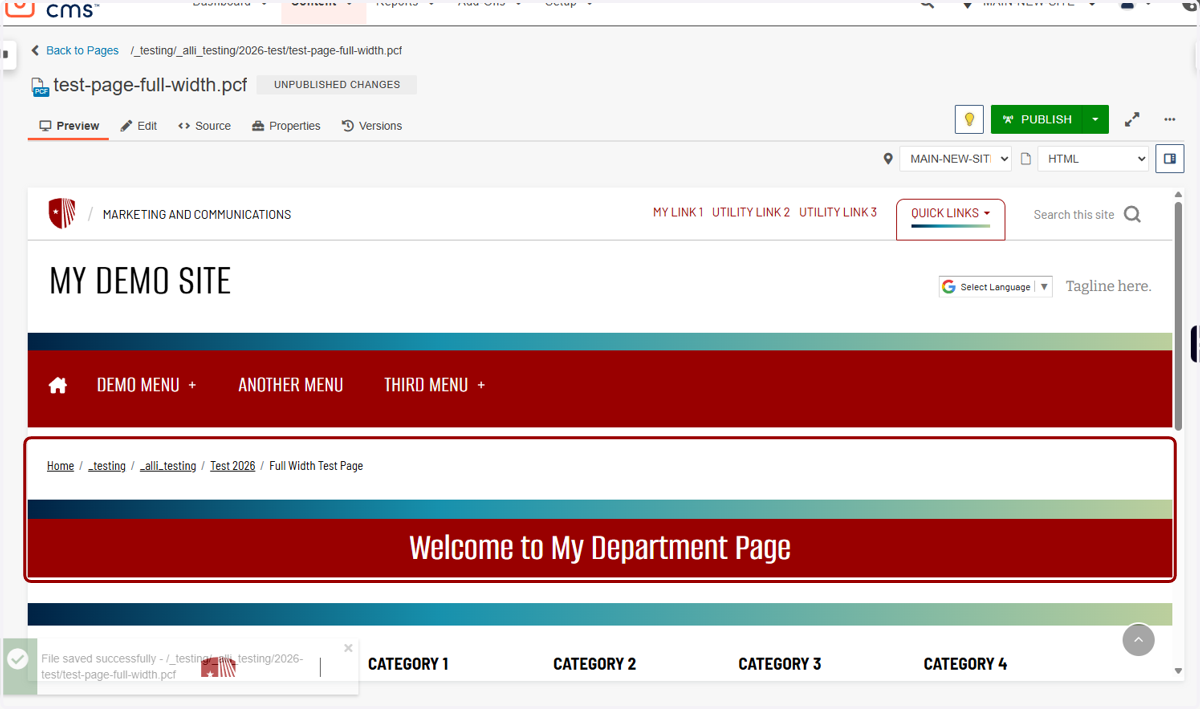
Task: Click the search magnifier in site header
Action: (1132, 214)
